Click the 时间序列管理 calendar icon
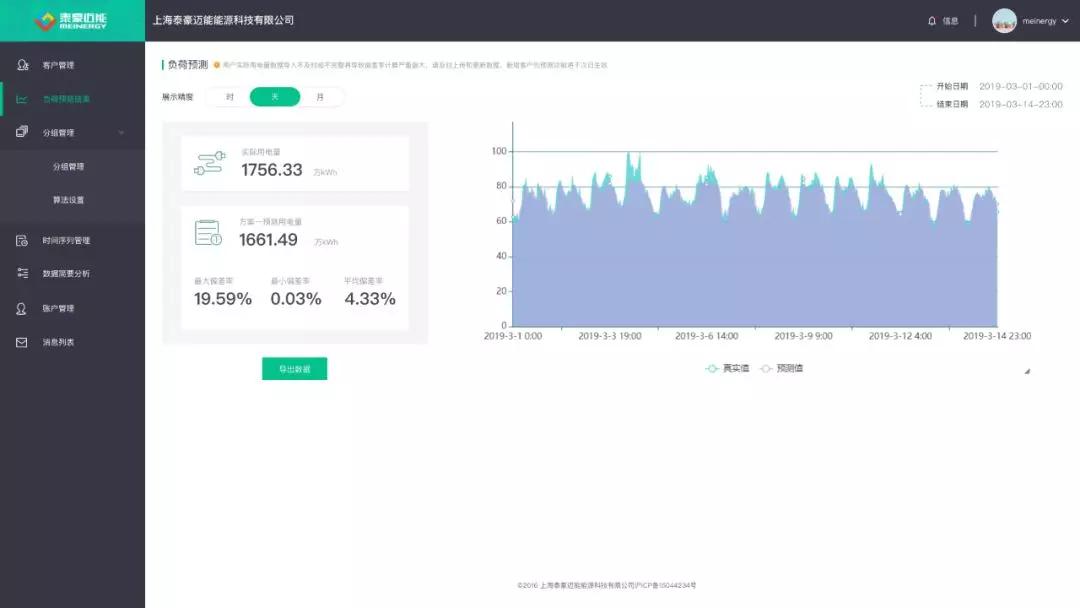1080x608 pixels. pyautogui.click(x=22, y=240)
